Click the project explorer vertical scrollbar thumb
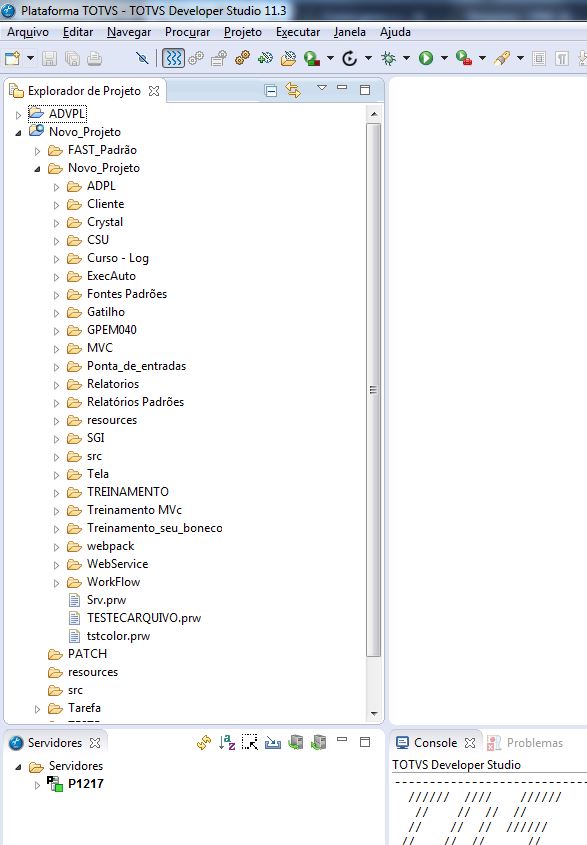 coord(373,390)
